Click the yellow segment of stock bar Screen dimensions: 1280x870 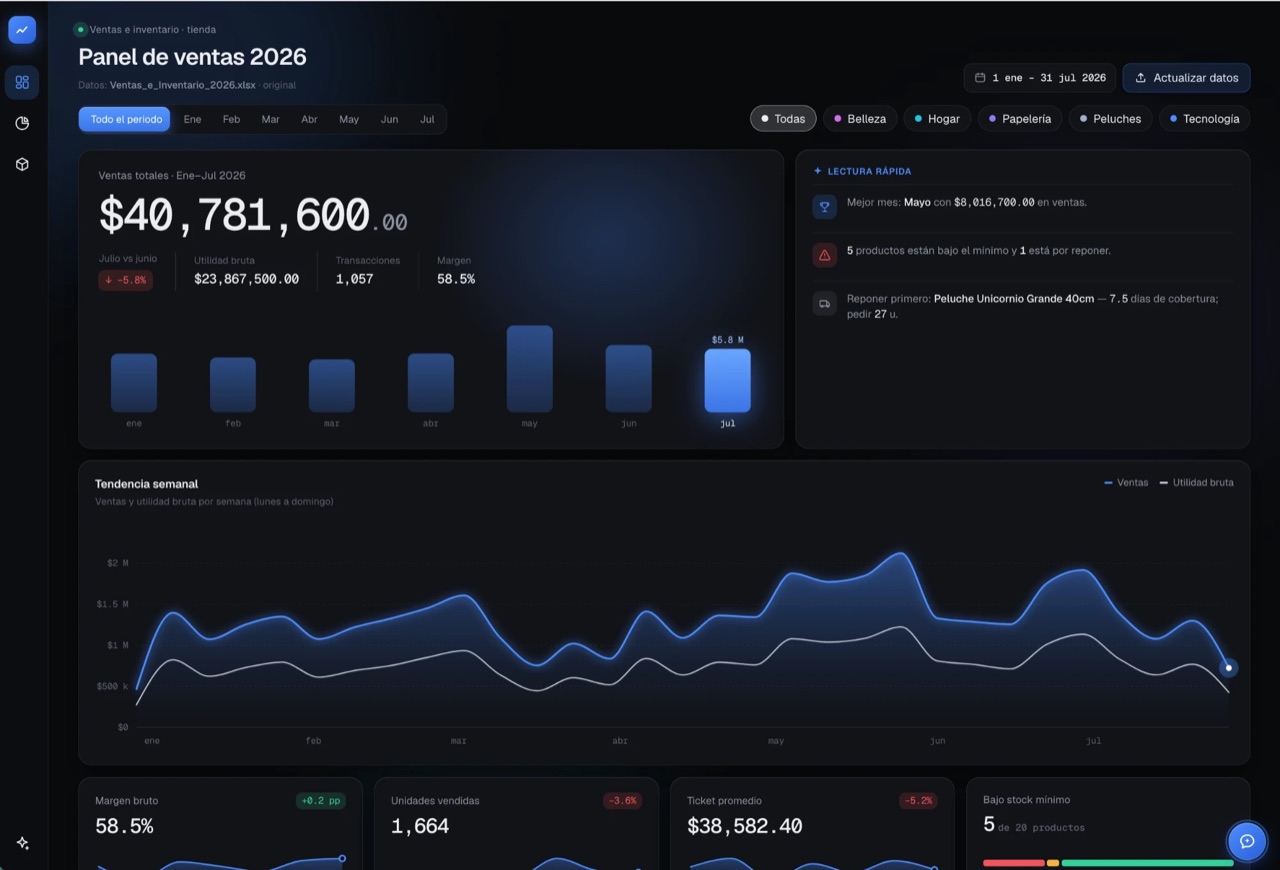pyautogui.click(x=1053, y=862)
